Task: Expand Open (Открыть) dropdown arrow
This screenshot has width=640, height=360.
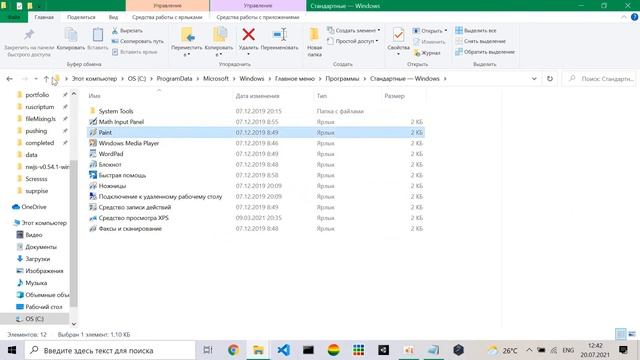Action: (446, 31)
